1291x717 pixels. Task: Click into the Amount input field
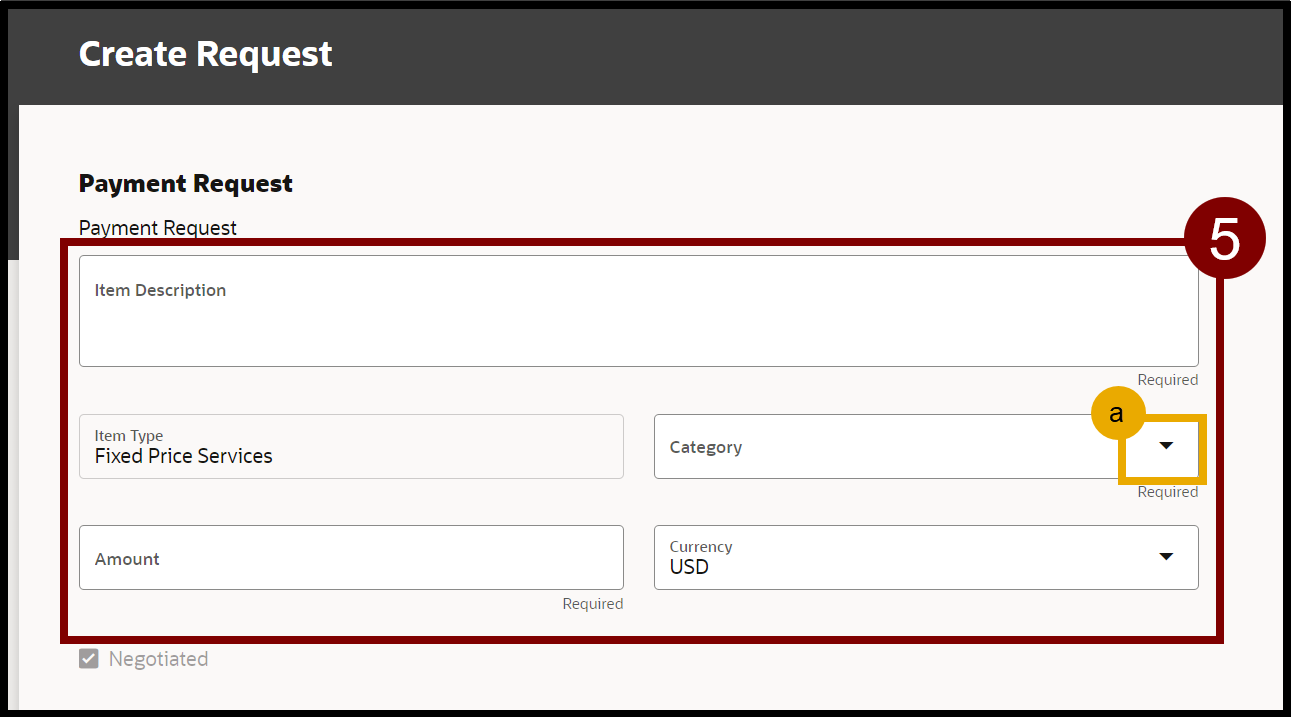tap(350, 558)
